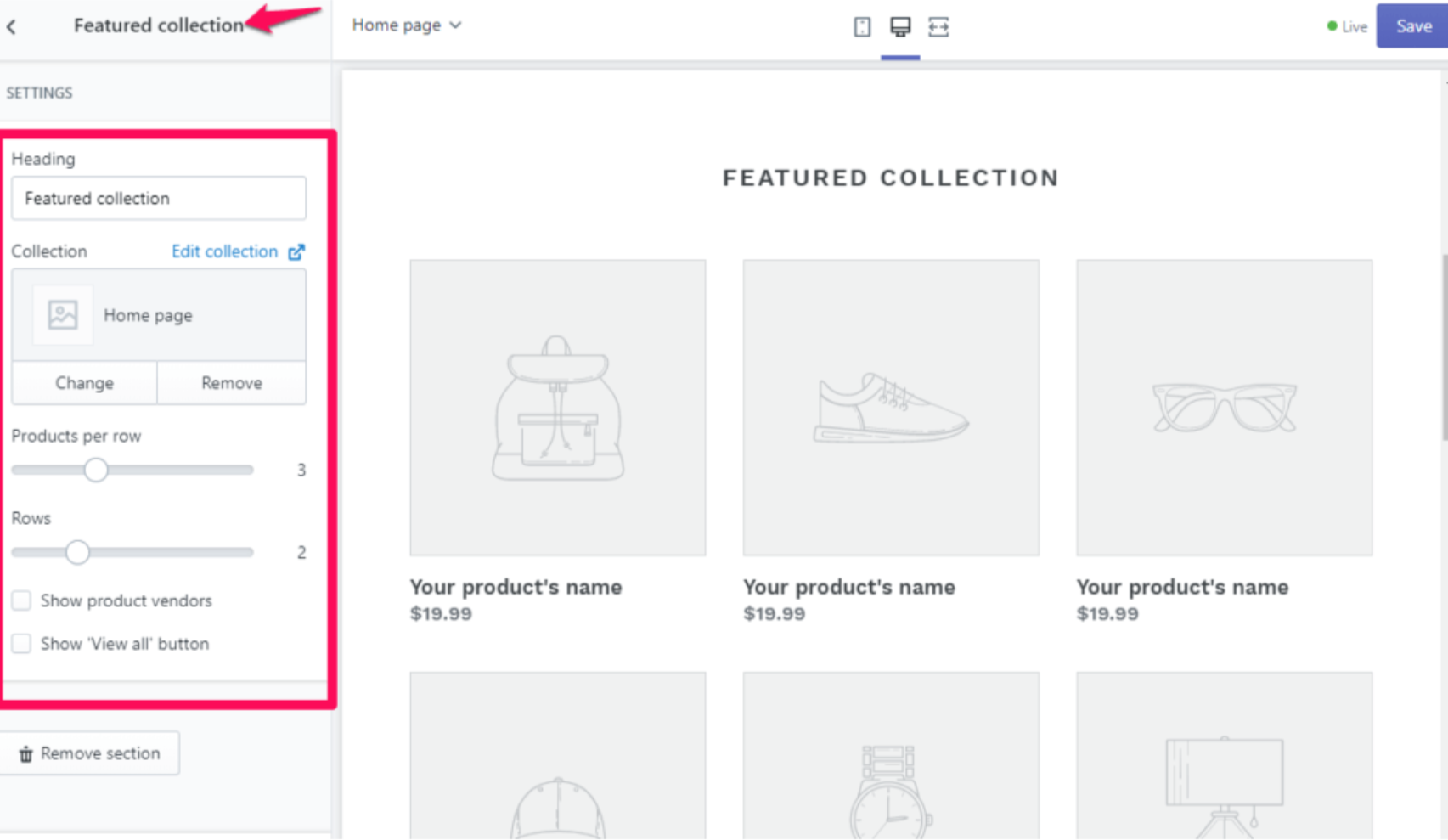Go back using the left chevron arrow
Screen dimensions: 1448x840
coord(12,26)
